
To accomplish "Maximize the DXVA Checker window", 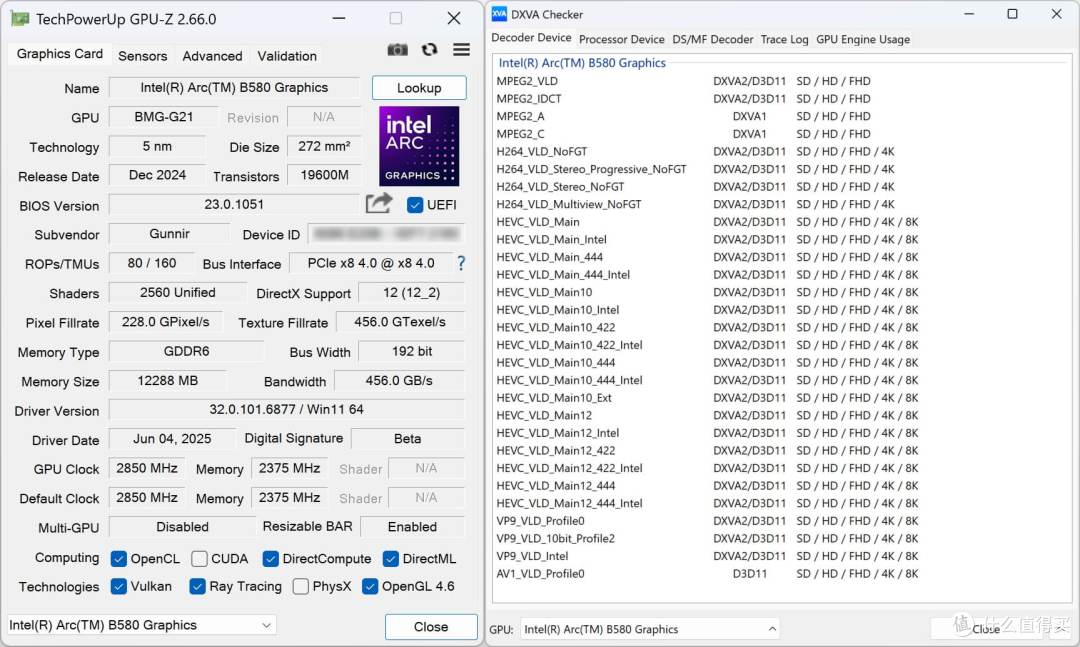I will pyautogui.click(x=1012, y=14).
